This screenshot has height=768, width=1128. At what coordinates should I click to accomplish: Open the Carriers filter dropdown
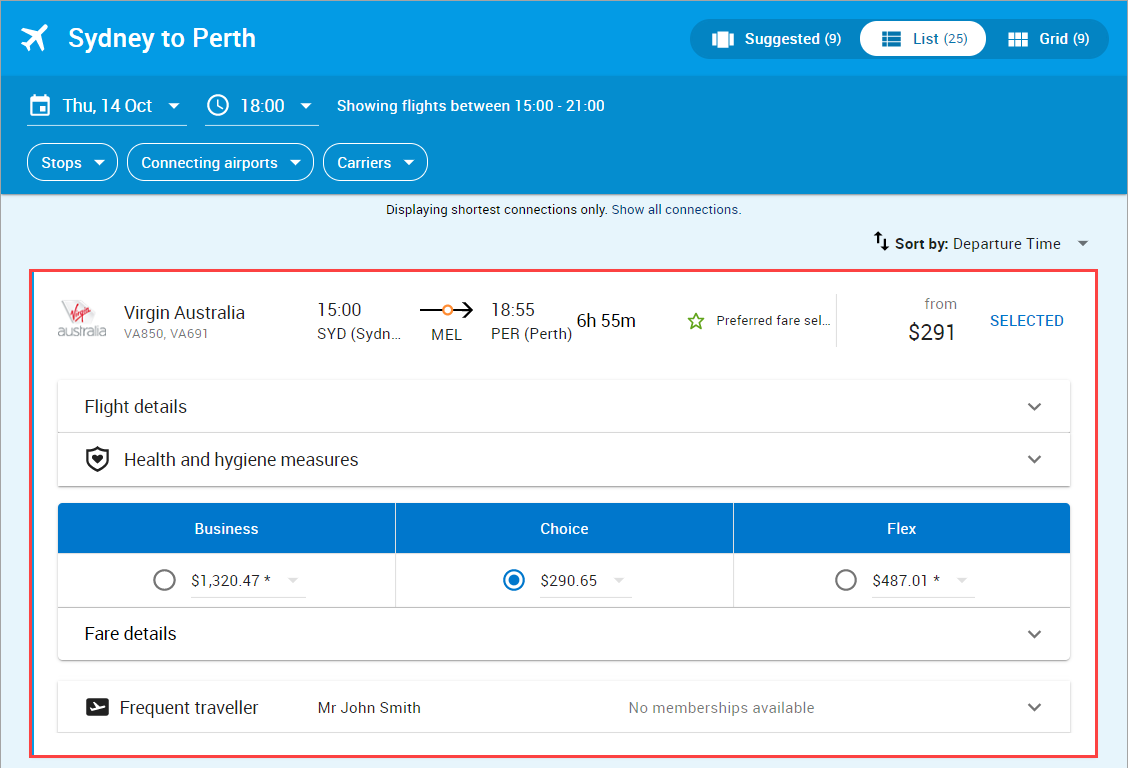(376, 163)
